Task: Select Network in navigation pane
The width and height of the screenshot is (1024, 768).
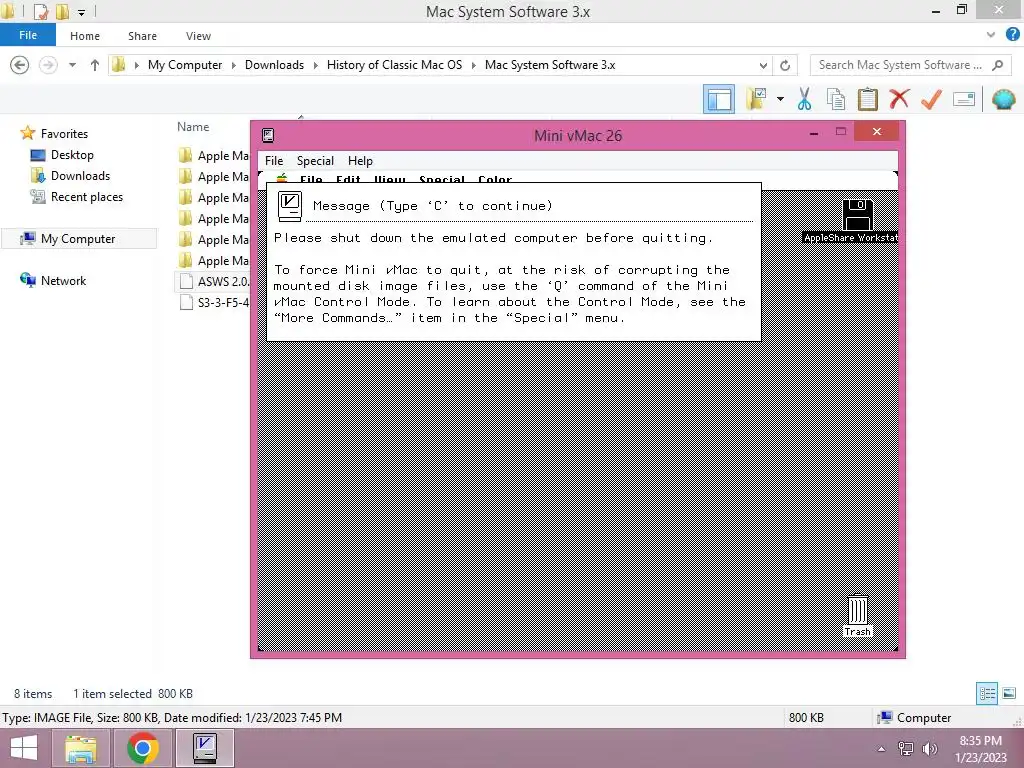Action: click(x=63, y=281)
